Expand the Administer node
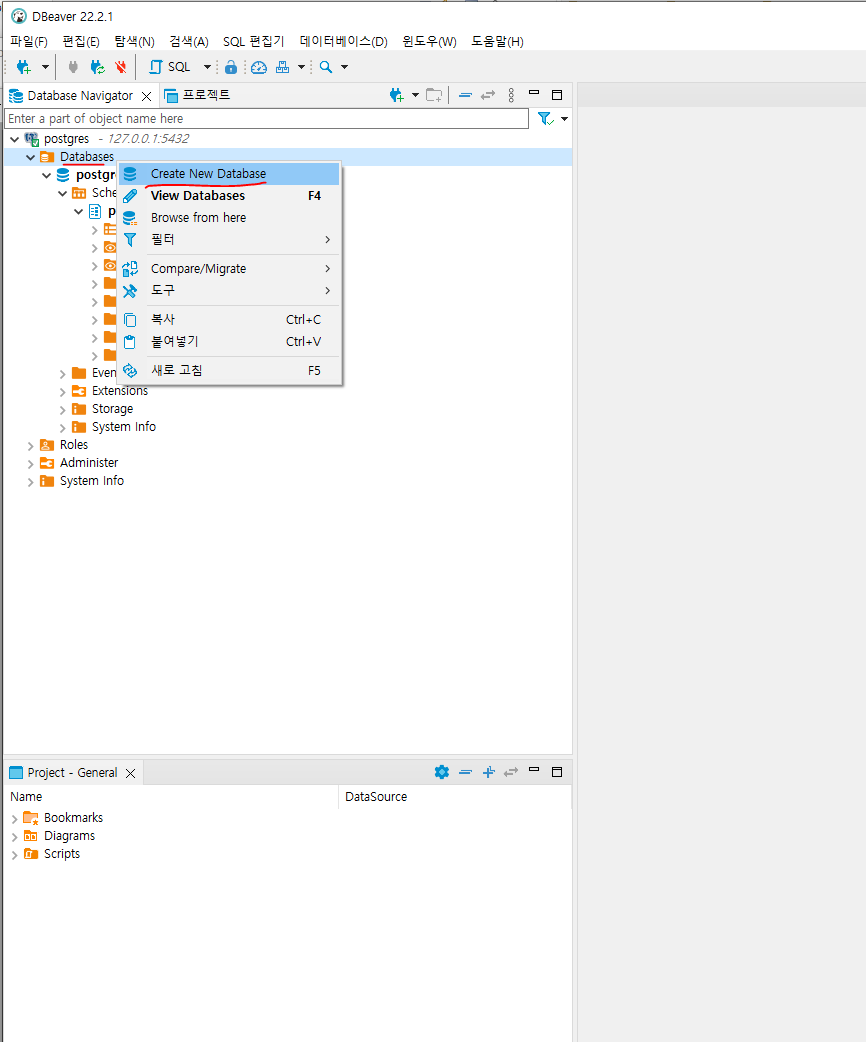Screen dimensions: 866x1042 click(x=31, y=464)
